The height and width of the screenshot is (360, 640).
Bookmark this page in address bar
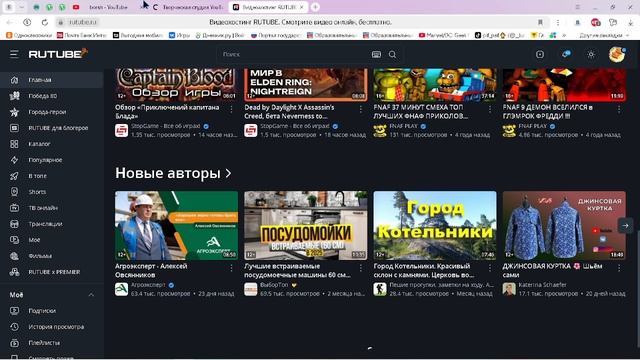(540, 22)
